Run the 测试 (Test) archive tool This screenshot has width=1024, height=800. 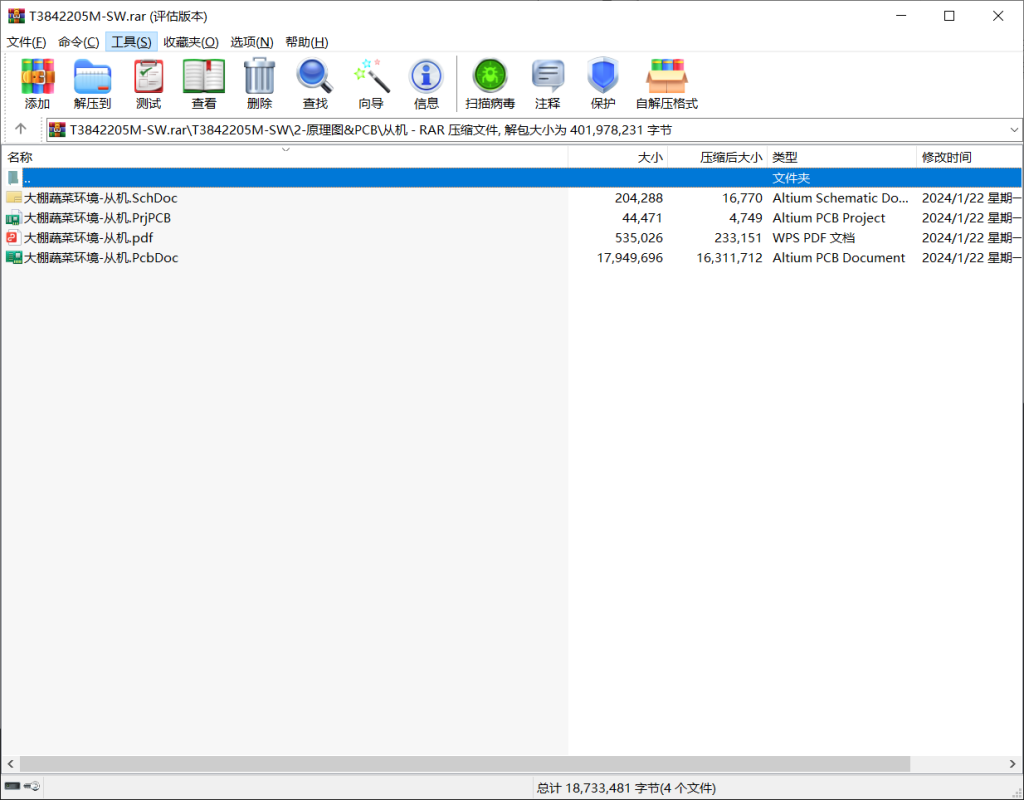point(148,83)
